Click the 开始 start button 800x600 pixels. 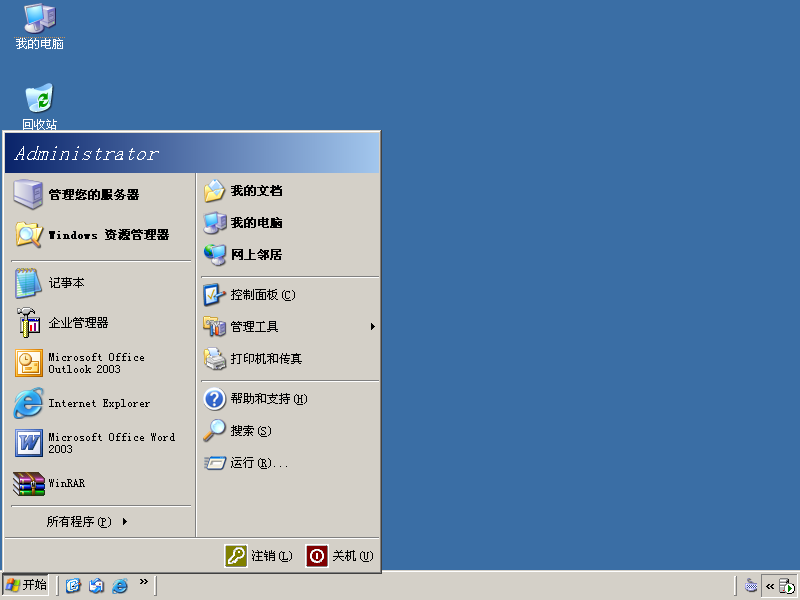(x=26, y=585)
